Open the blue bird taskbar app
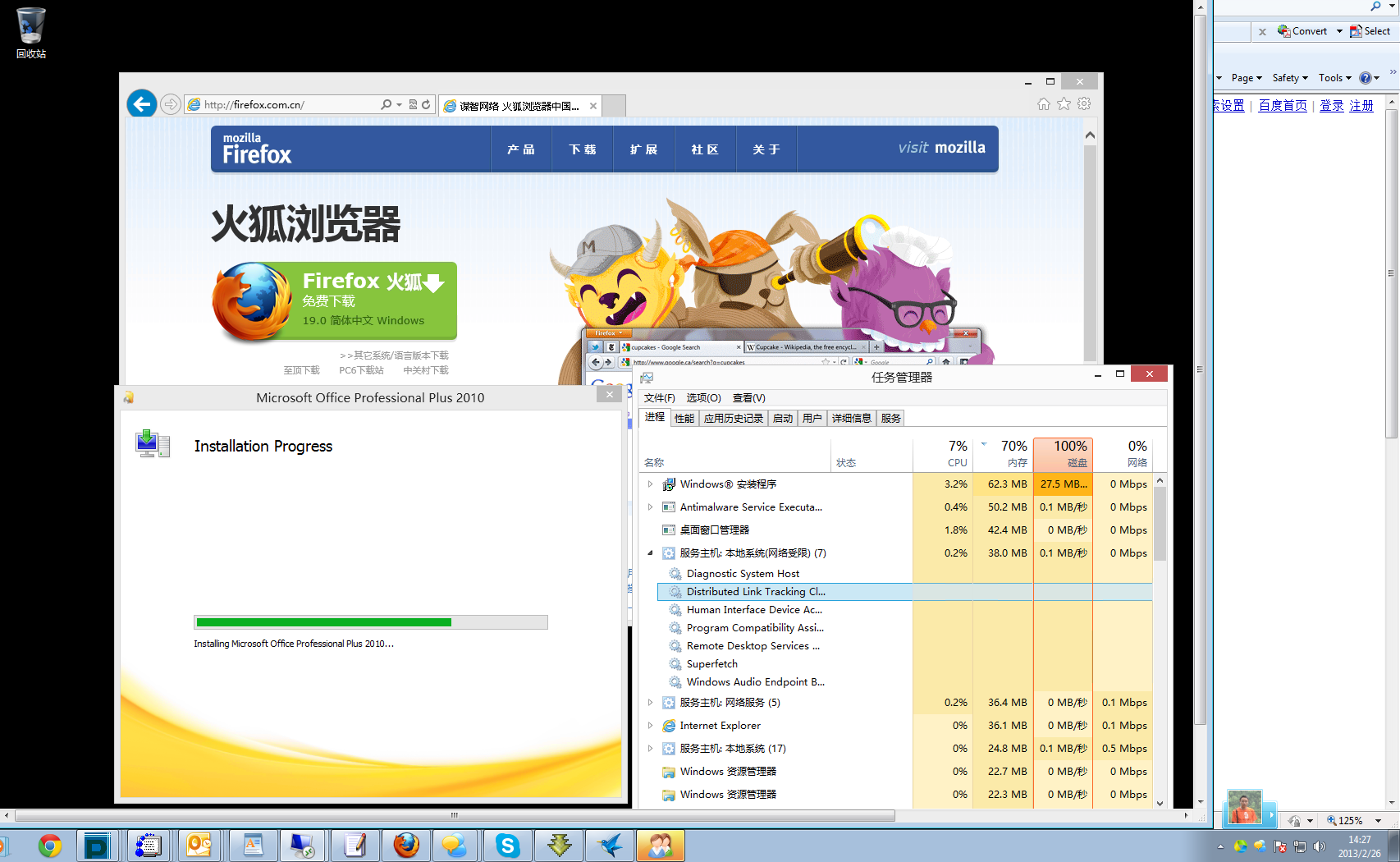The height and width of the screenshot is (862, 1400). pyautogui.click(x=610, y=846)
